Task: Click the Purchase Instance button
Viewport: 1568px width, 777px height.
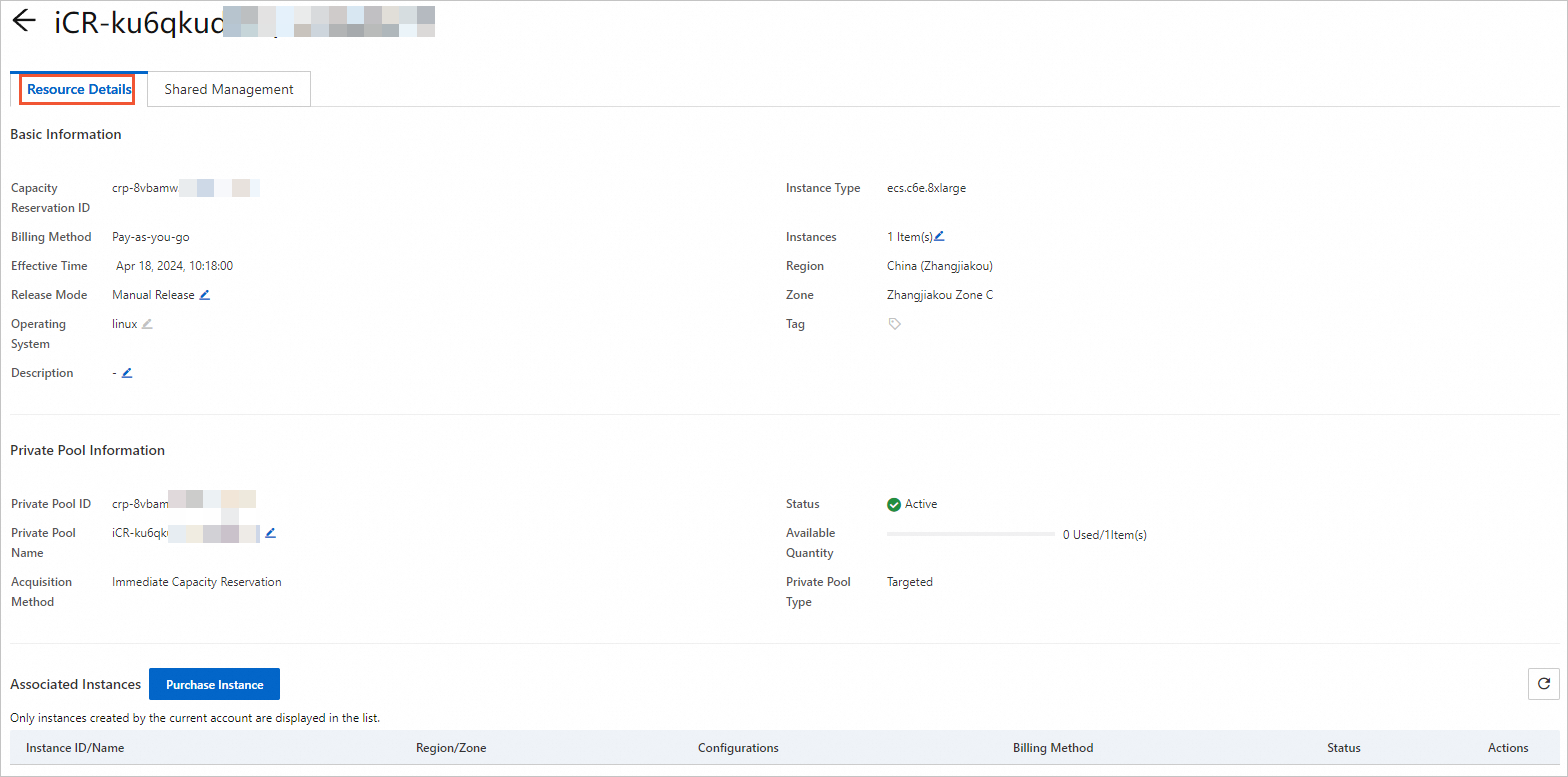Action: (x=214, y=685)
